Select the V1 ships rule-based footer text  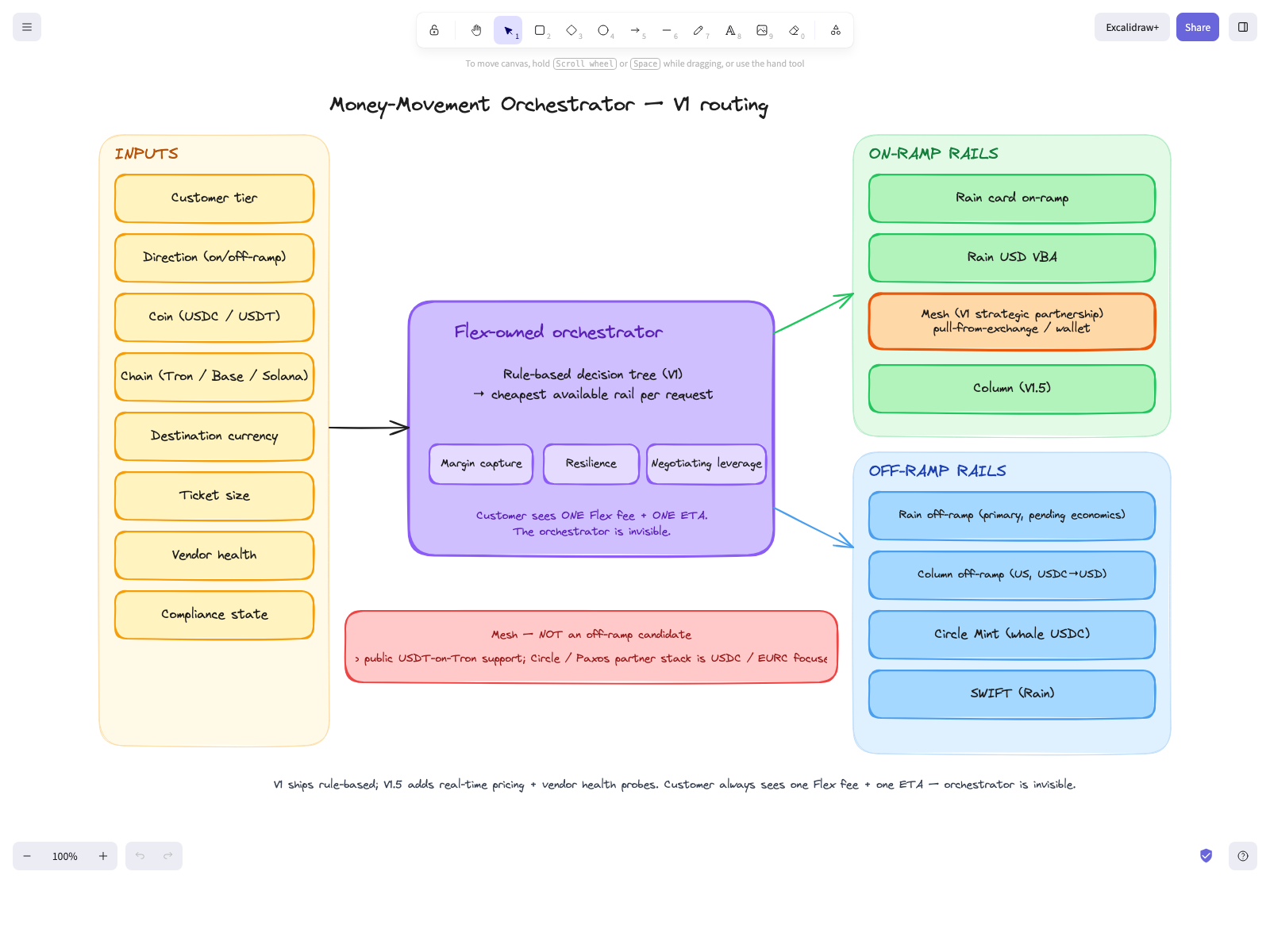[675, 785]
